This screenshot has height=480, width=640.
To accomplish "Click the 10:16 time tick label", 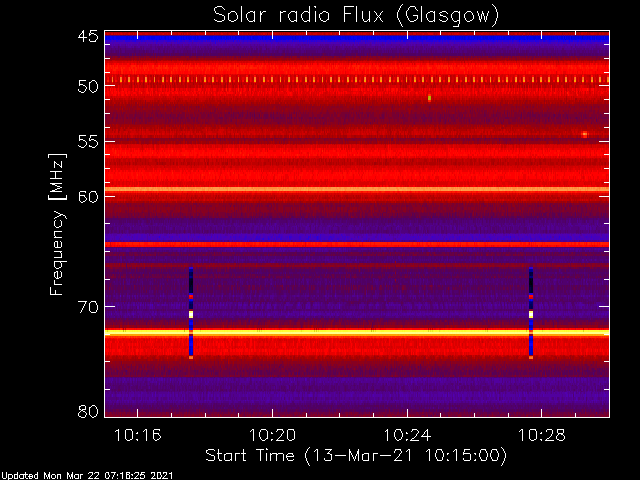I will tap(138, 436).
